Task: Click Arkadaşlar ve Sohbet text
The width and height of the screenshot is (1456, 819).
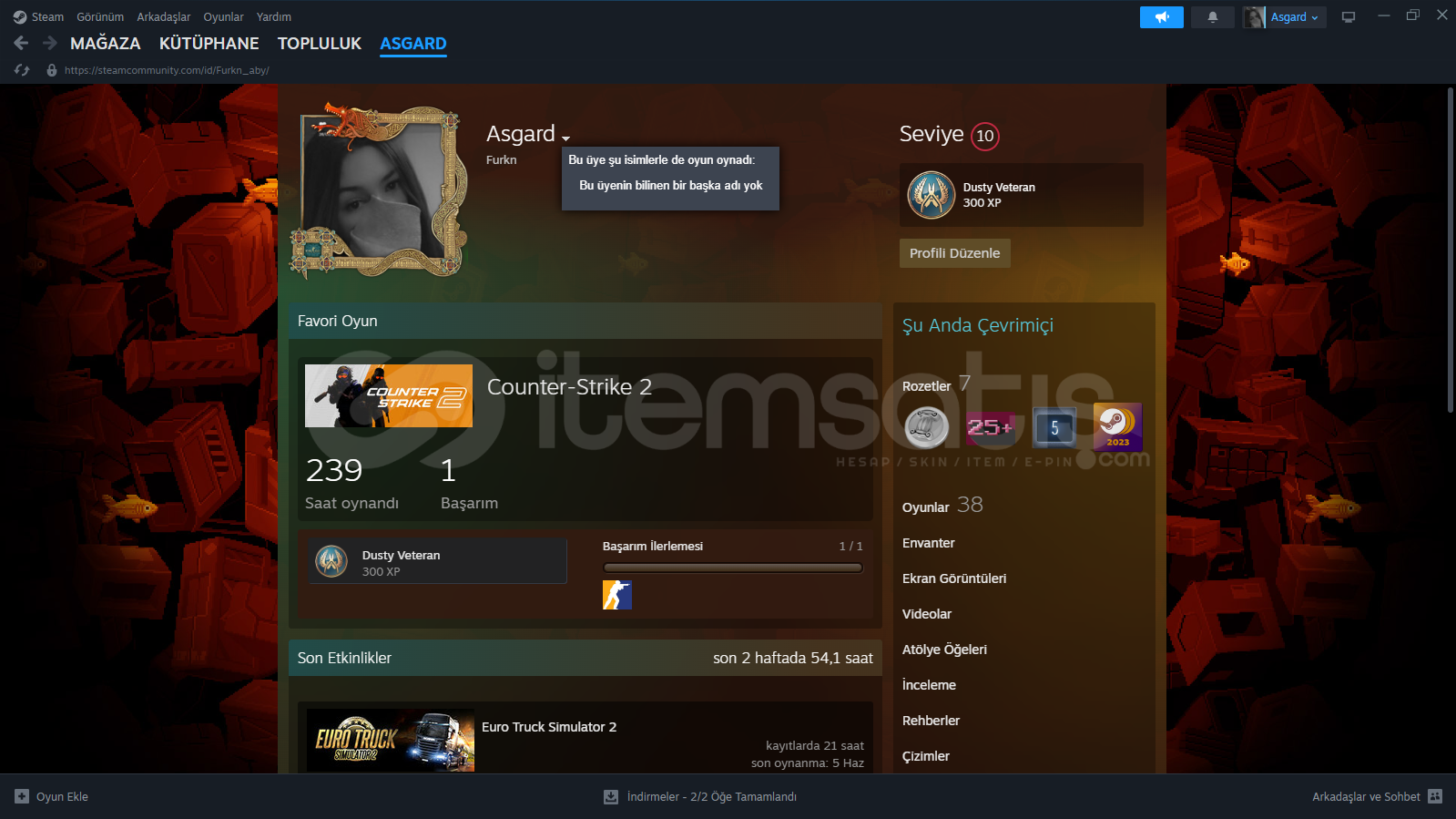Action: (x=1366, y=796)
